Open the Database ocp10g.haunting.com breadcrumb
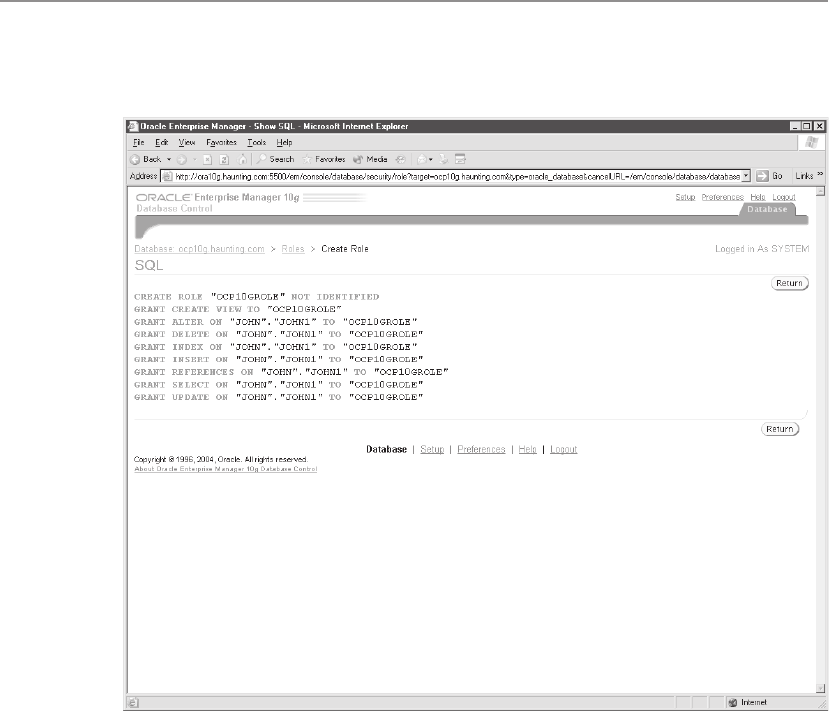This screenshot has height=711, width=829. click(199, 249)
